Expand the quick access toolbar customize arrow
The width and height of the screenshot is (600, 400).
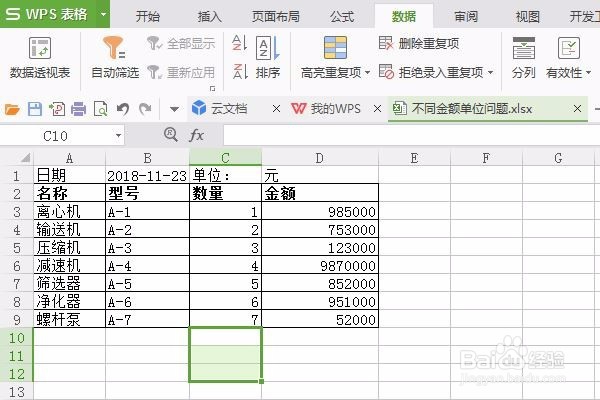click(x=174, y=109)
